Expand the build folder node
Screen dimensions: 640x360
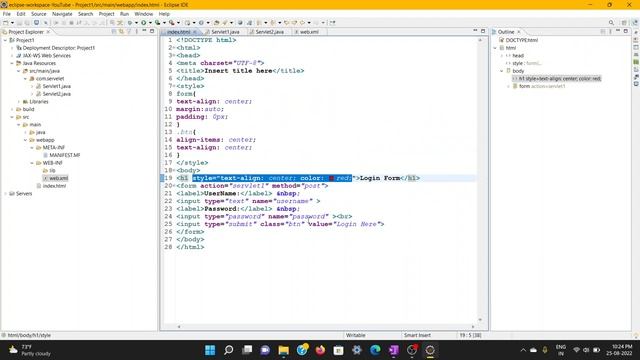tap(12, 109)
